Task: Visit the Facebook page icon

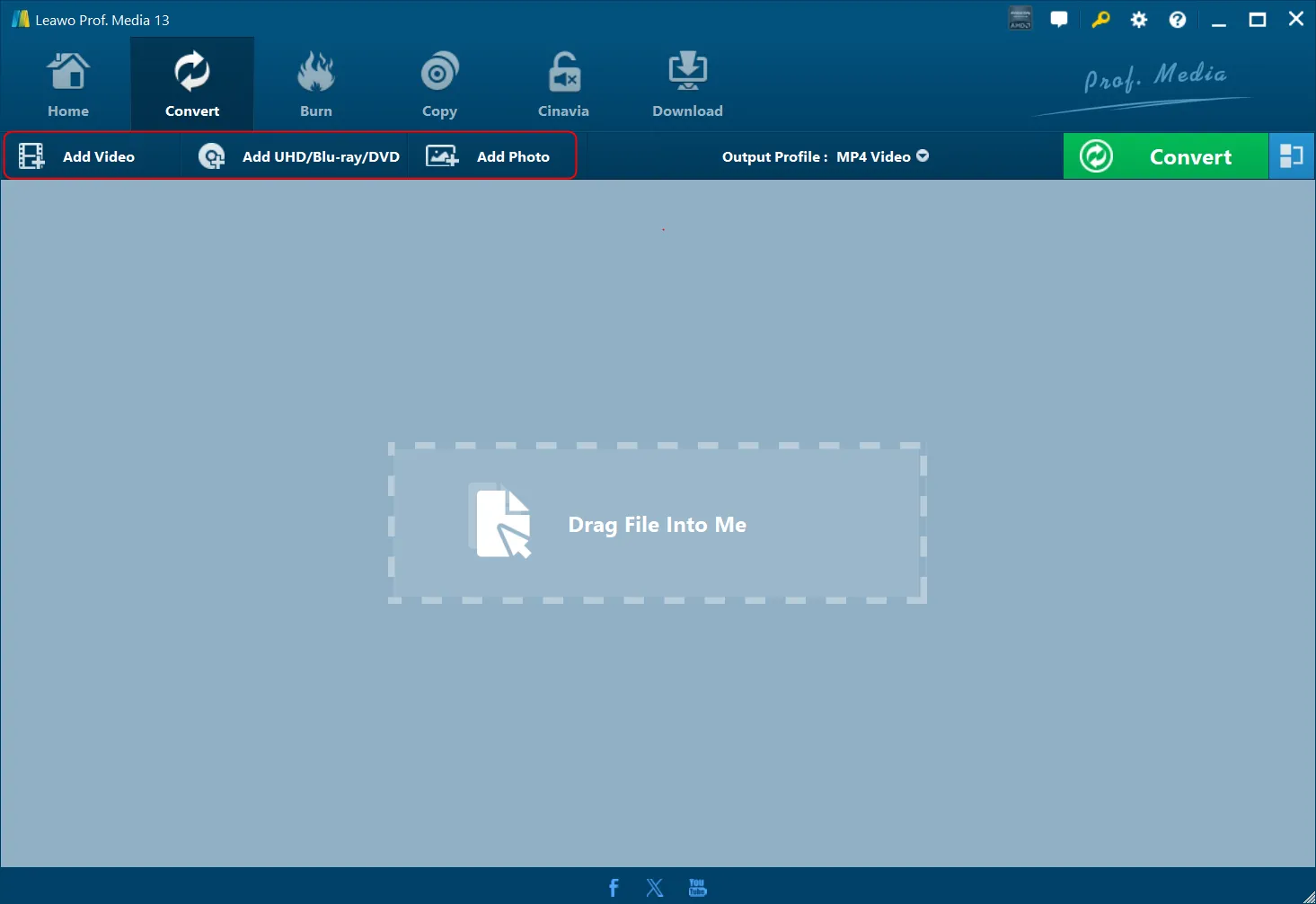Action: click(614, 888)
